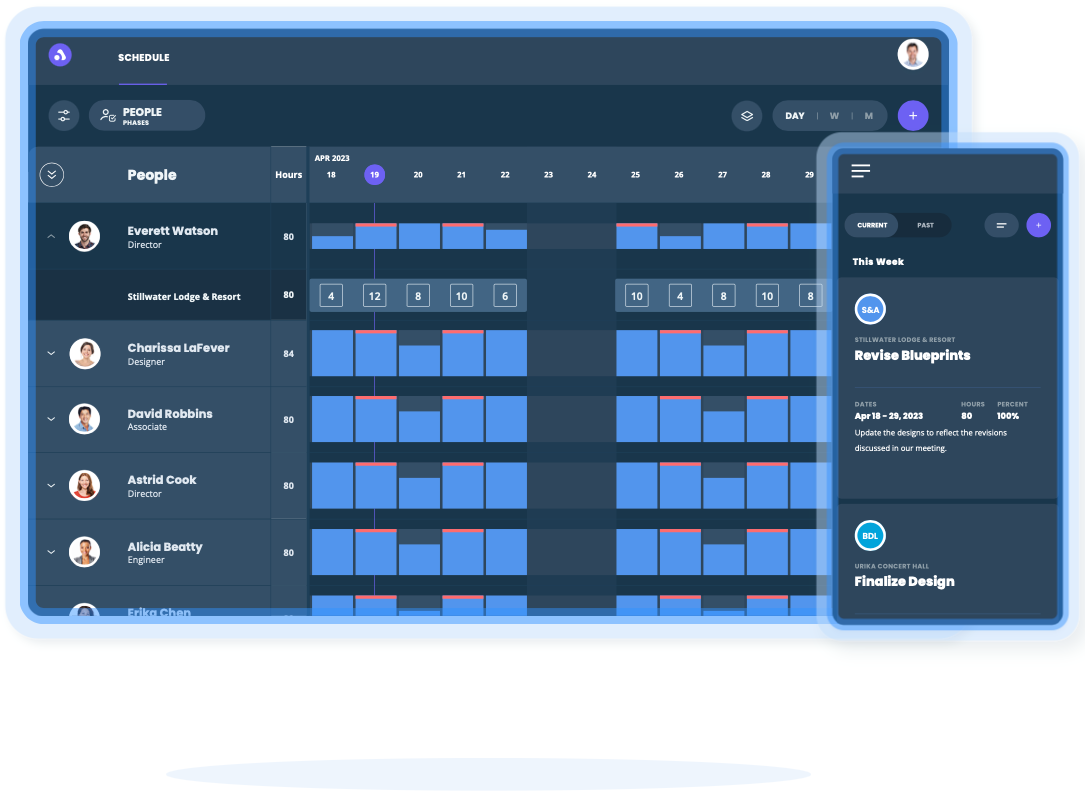1085x799 pixels.
Task: Select the S&A project badge
Action: [870, 310]
